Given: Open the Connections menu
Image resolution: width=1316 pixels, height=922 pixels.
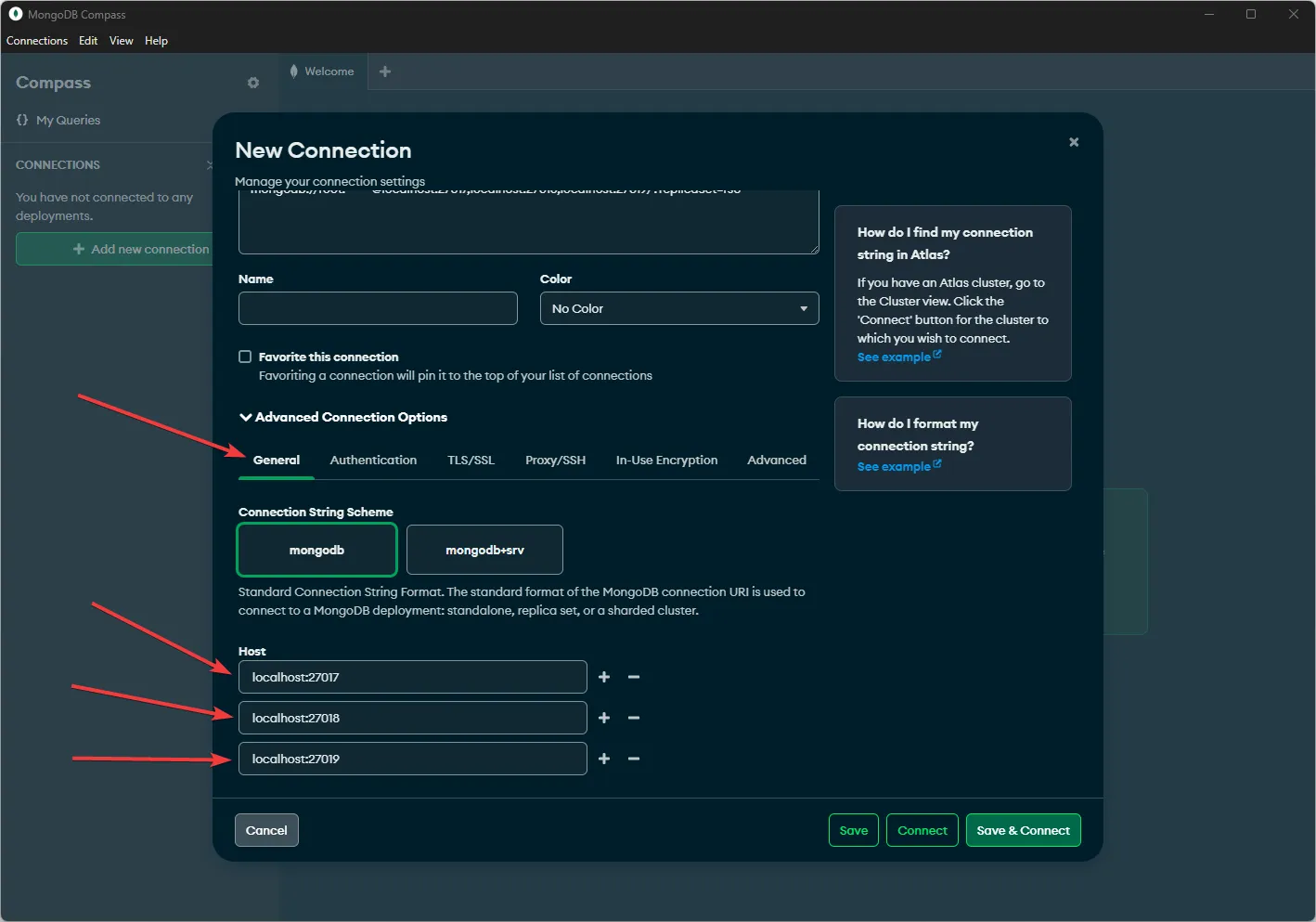Looking at the screenshot, I should [37, 41].
